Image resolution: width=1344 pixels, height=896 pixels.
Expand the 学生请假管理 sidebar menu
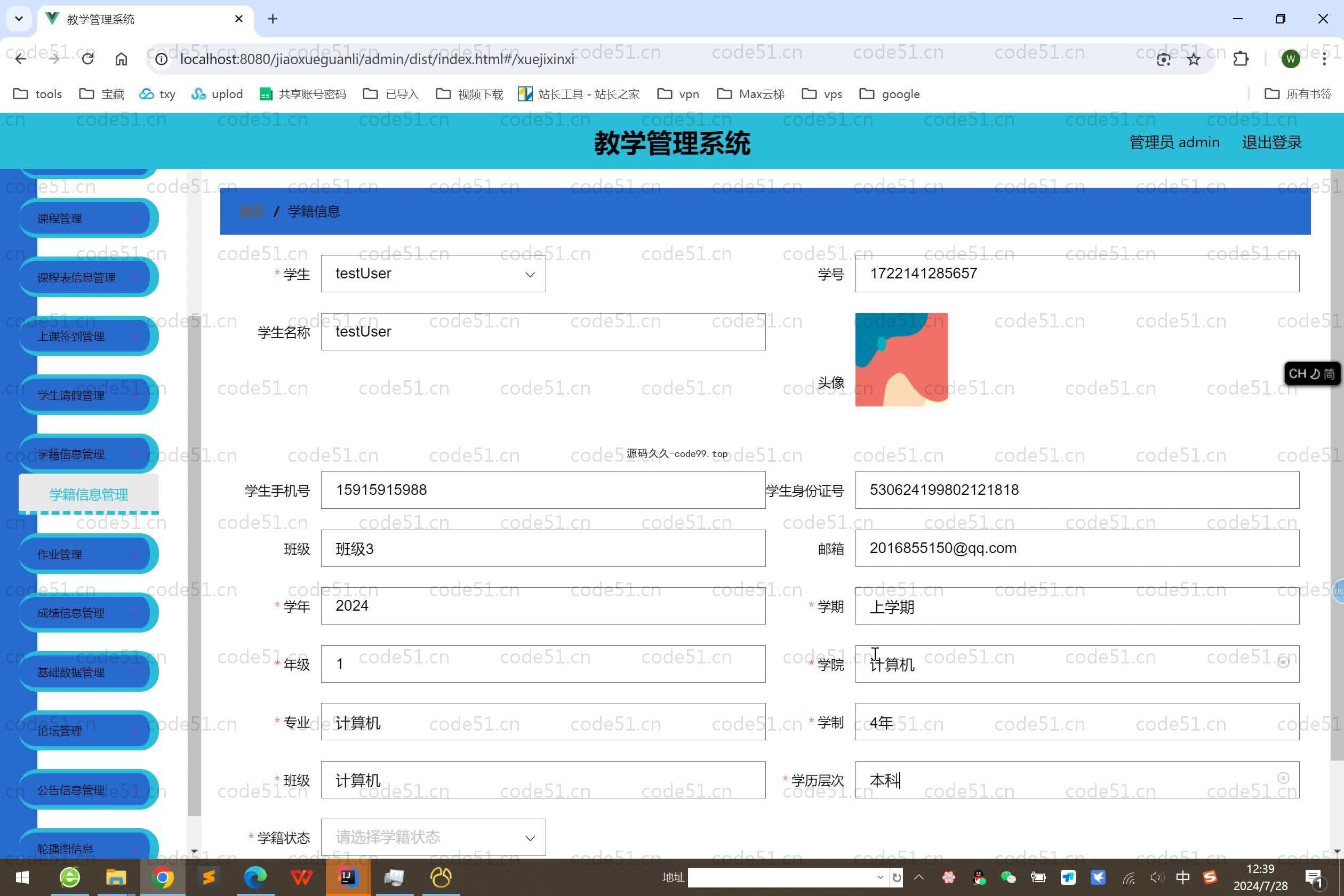87,395
